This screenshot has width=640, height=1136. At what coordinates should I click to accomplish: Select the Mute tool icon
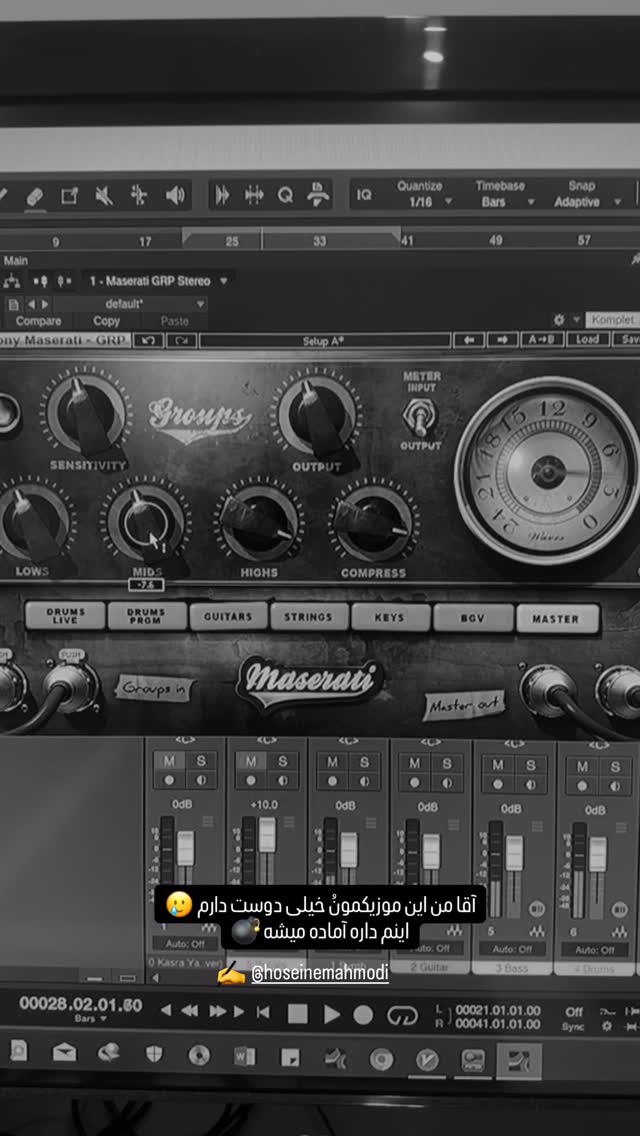point(104,195)
